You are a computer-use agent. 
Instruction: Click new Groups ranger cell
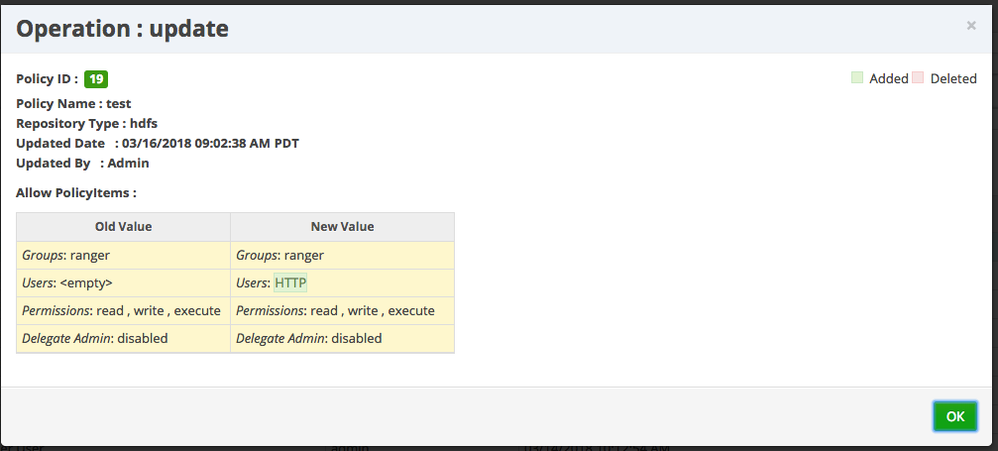coord(342,255)
